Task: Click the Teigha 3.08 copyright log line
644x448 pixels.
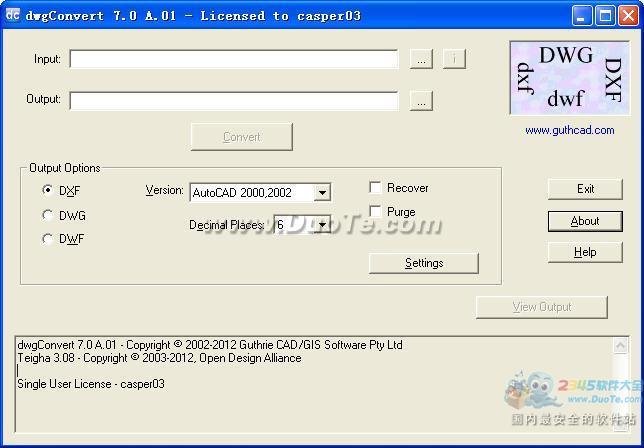Action: pyautogui.click(x=159, y=358)
